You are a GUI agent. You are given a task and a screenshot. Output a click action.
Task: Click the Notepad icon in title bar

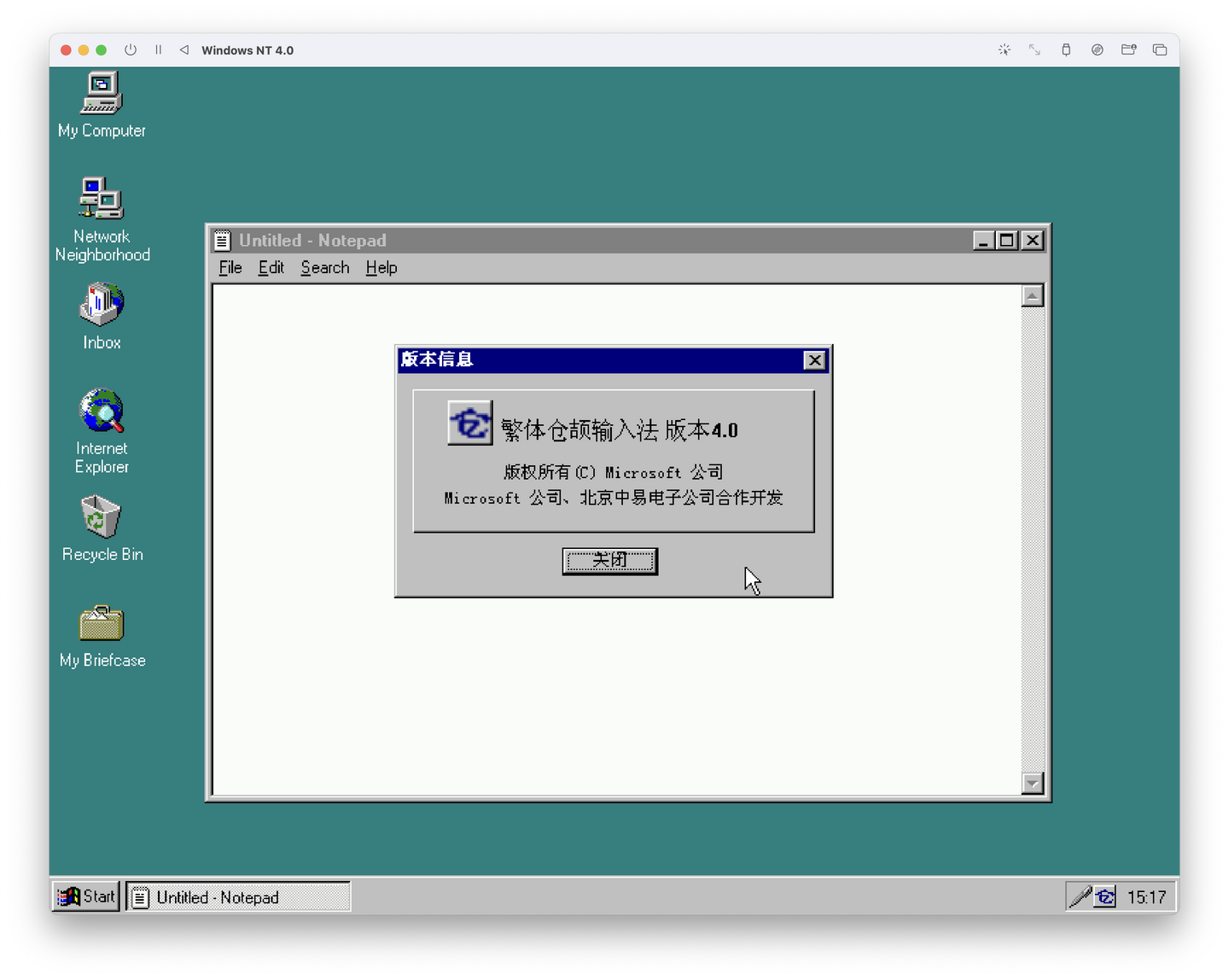tap(222, 241)
